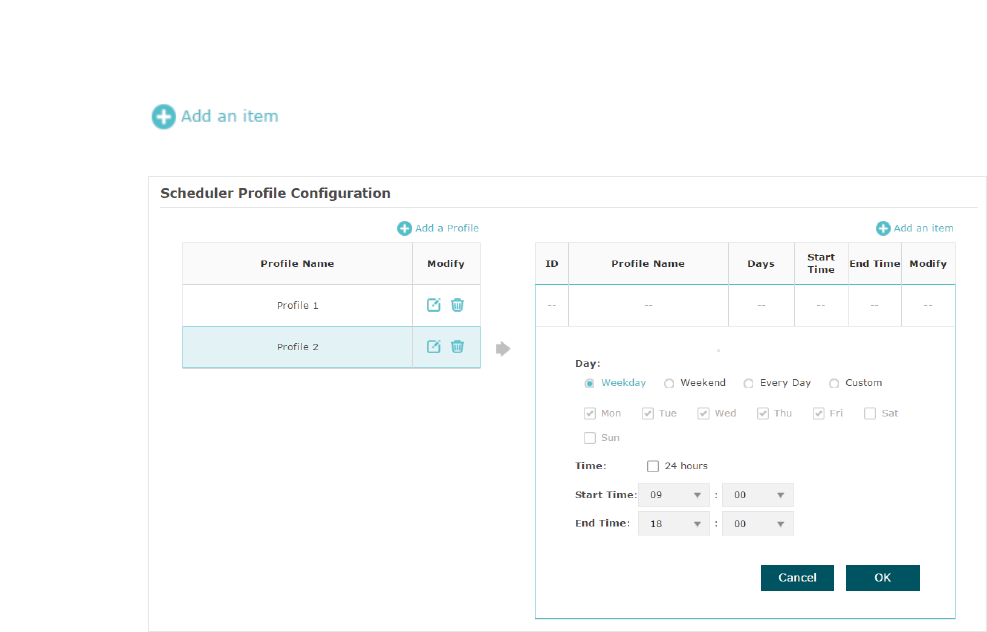987x632 pixels.
Task: Select the Weekday radio button
Action: [x=589, y=383]
